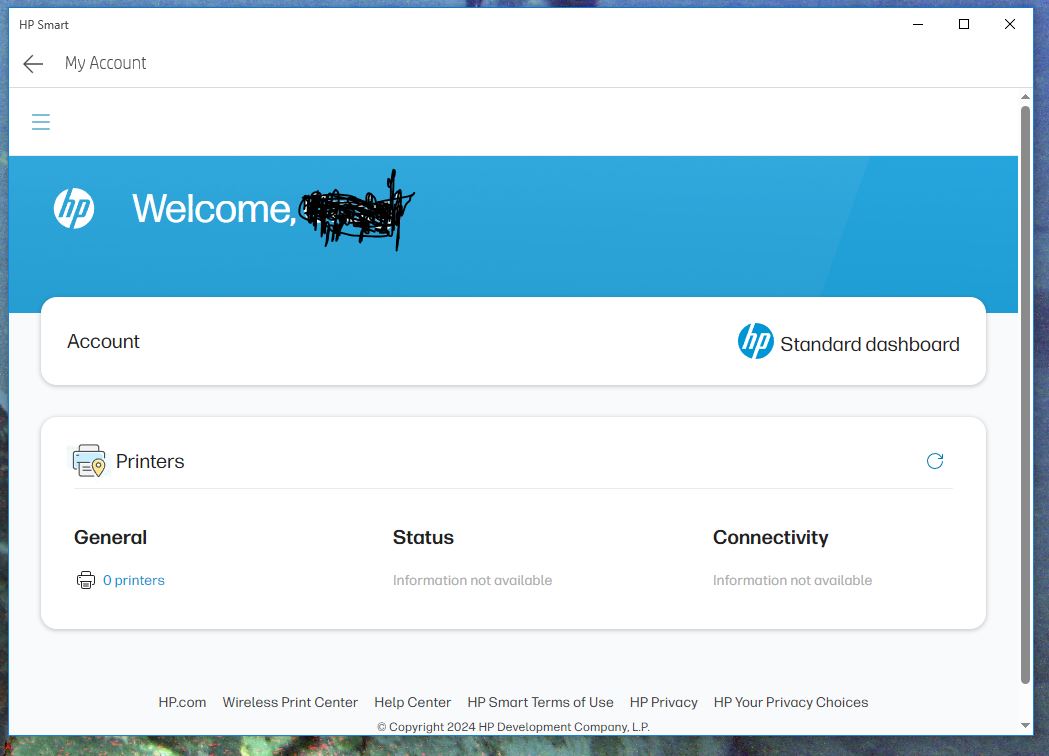Select the small printer icon under General
Screen dimensions: 1049x756
pyautogui.click(x=84, y=580)
